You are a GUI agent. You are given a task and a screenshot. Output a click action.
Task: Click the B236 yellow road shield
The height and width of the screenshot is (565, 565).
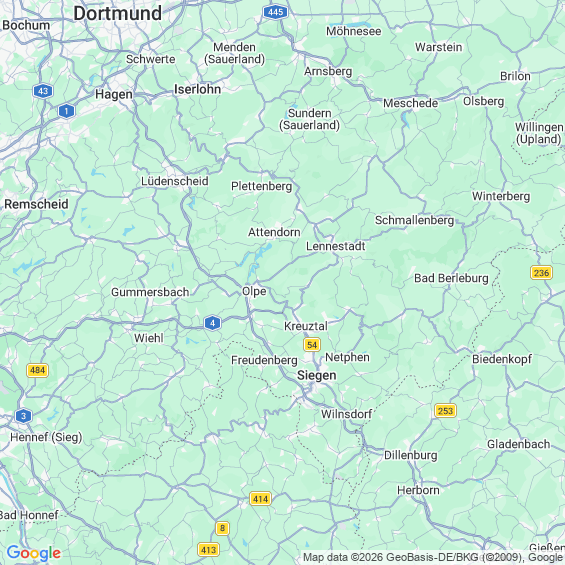pyautogui.click(x=541, y=273)
